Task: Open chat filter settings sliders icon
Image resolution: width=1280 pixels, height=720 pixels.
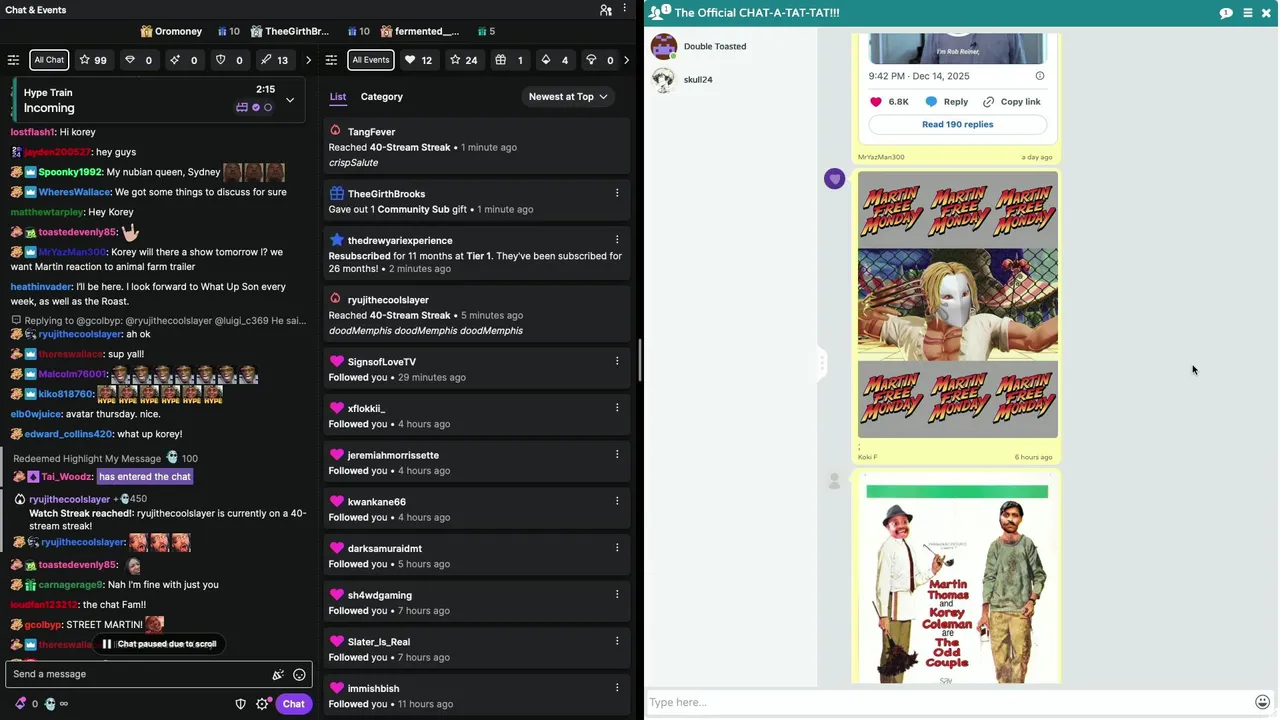Action: pos(13,60)
